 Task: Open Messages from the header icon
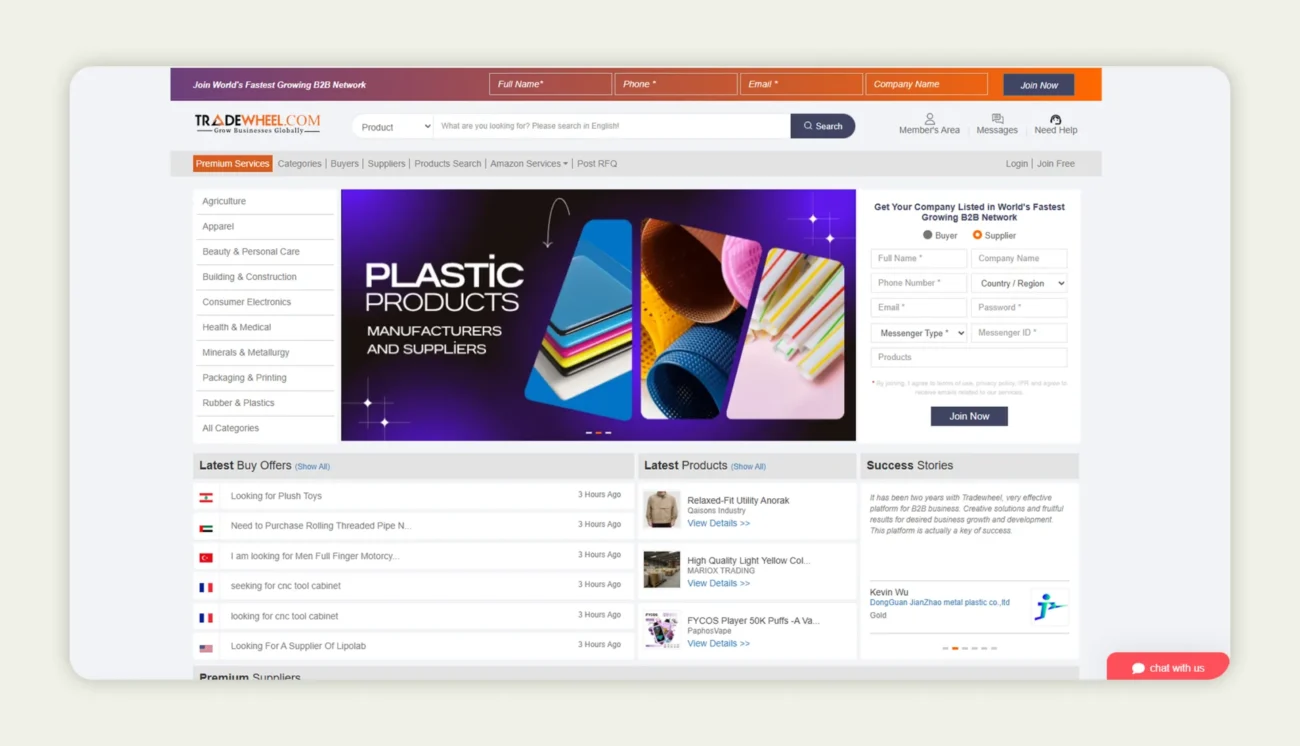pyautogui.click(x=997, y=121)
